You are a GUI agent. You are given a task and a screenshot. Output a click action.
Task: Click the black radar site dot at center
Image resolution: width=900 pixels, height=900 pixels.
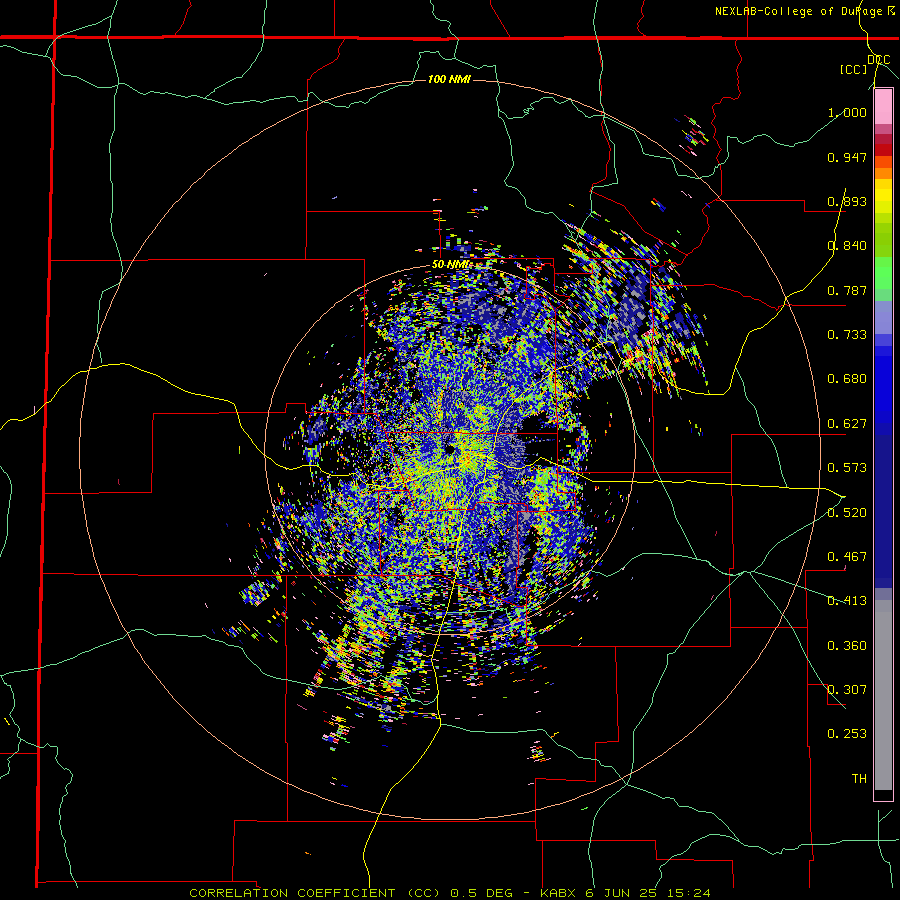[449, 450]
